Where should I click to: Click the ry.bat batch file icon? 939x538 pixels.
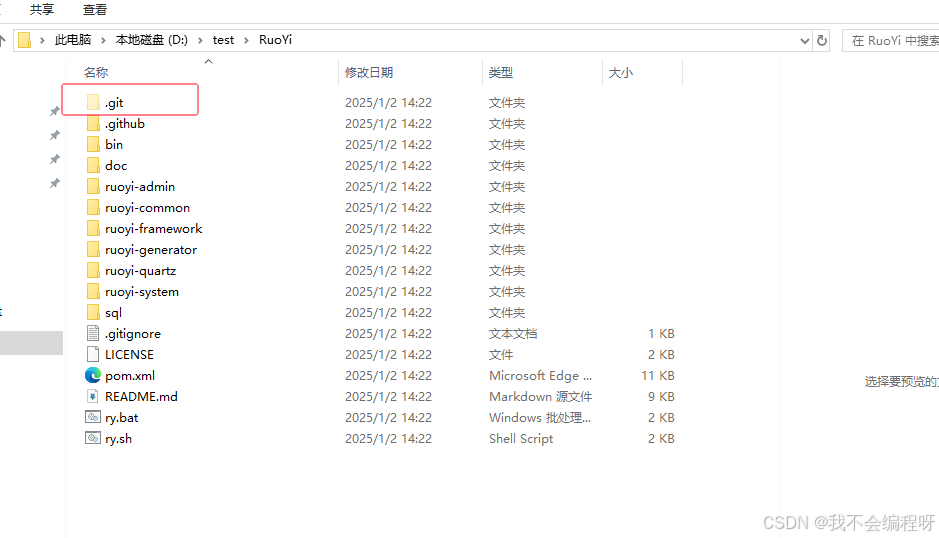pyautogui.click(x=93, y=417)
